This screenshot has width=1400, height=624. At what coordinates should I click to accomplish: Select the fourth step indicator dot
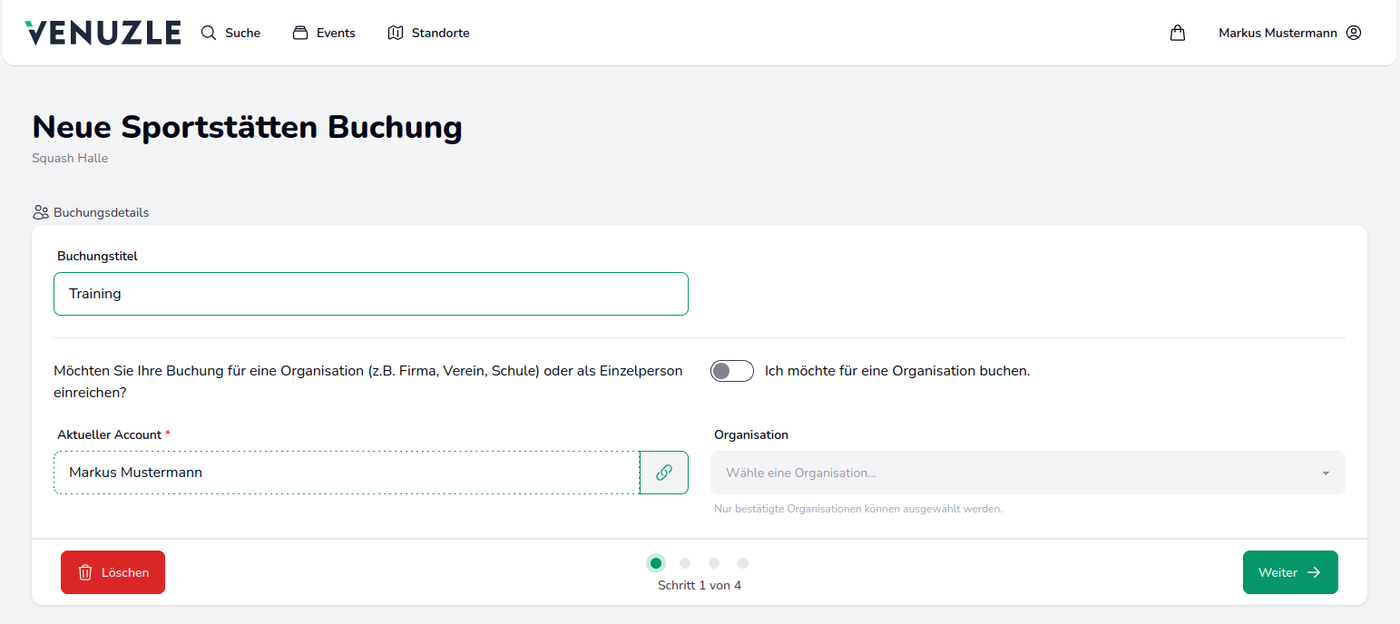tap(743, 563)
